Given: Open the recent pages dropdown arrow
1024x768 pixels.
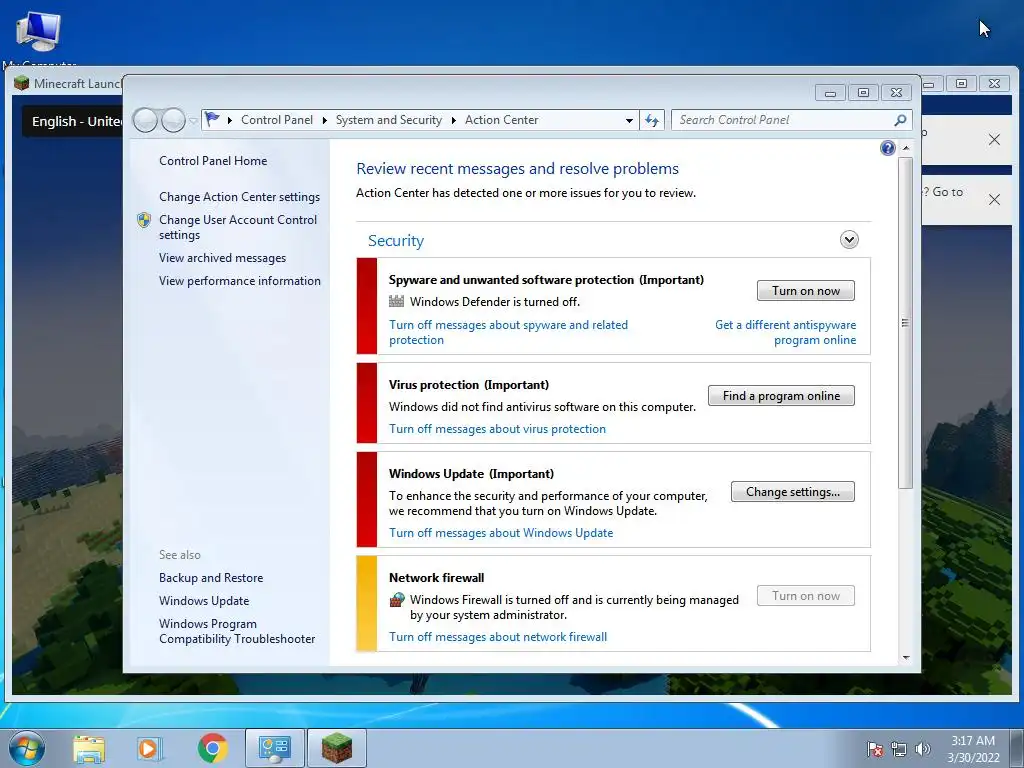Looking at the screenshot, I should [x=193, y=121].
